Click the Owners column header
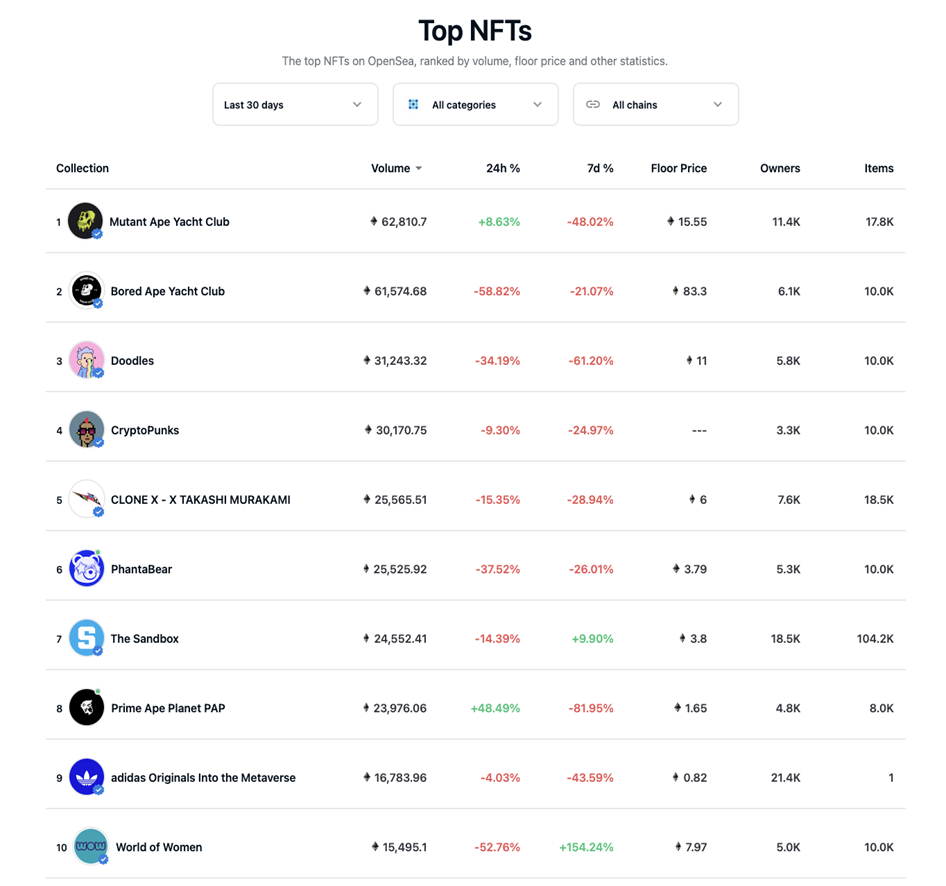946x886 pixels. point(780,168)
